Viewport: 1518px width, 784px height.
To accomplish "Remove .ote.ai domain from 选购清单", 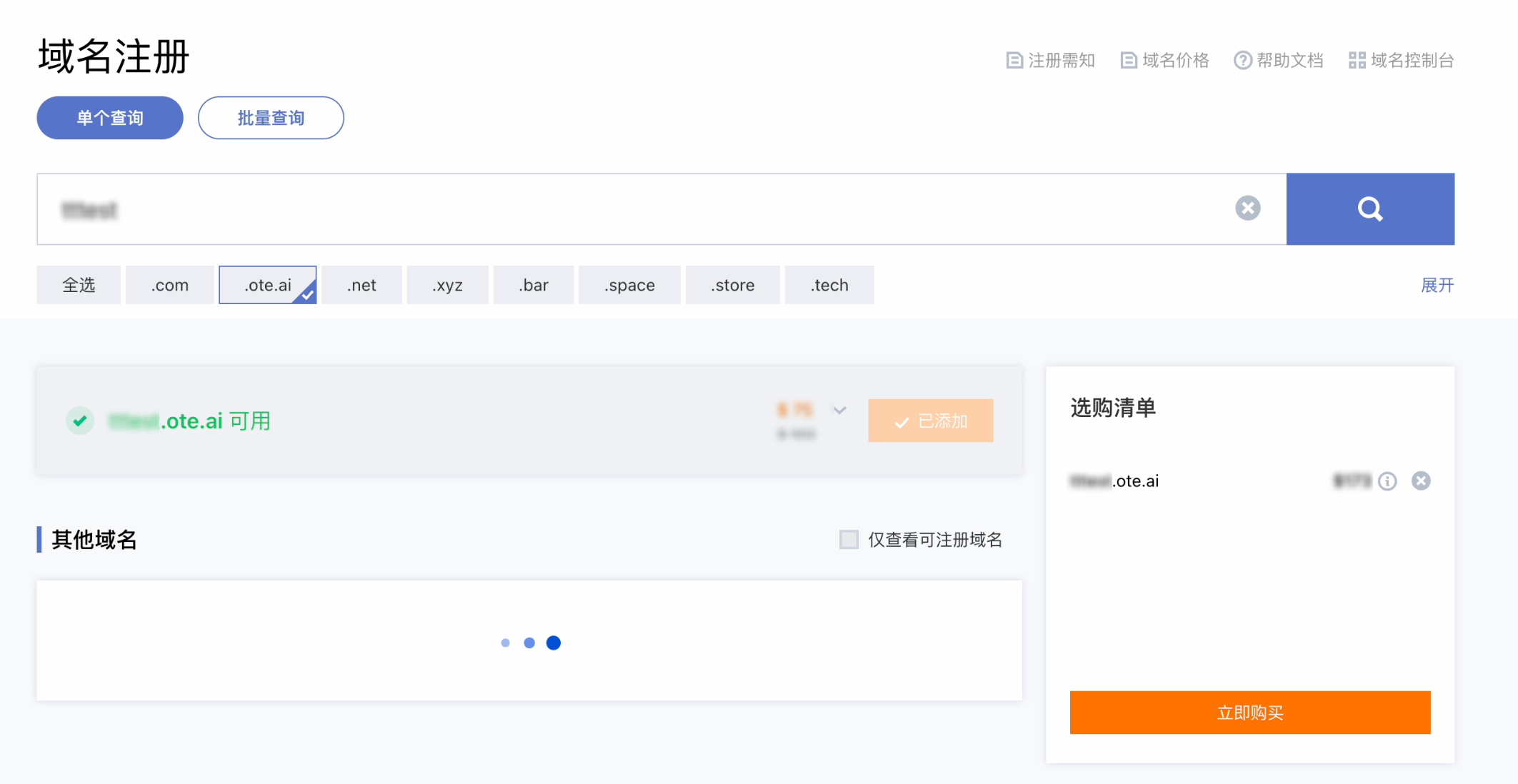I will point(1421,481).
